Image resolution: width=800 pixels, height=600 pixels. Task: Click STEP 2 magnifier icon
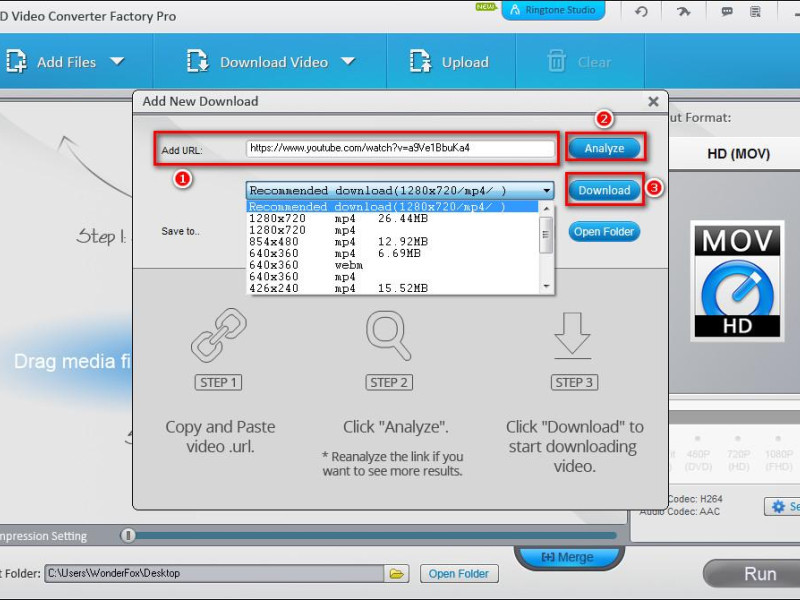[x=389, y=336]
